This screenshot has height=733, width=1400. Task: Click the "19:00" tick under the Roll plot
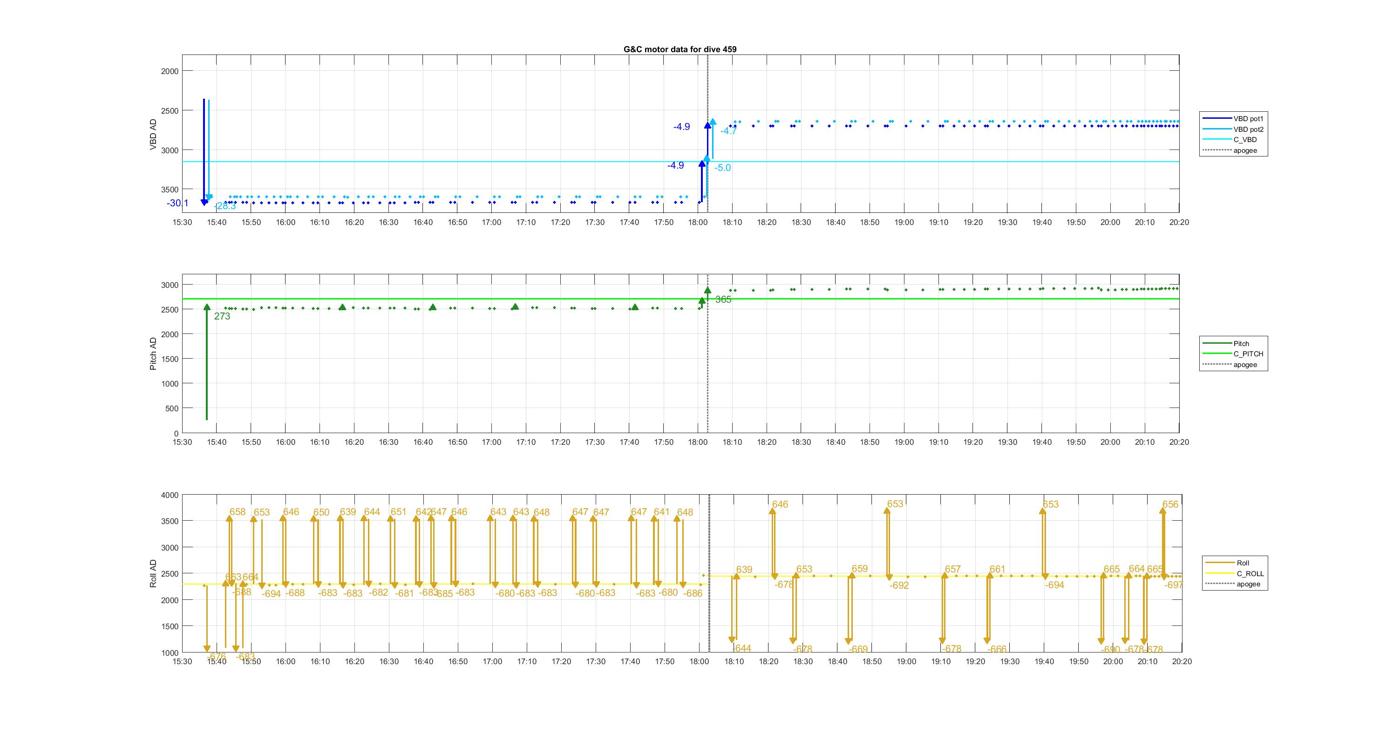905,660
